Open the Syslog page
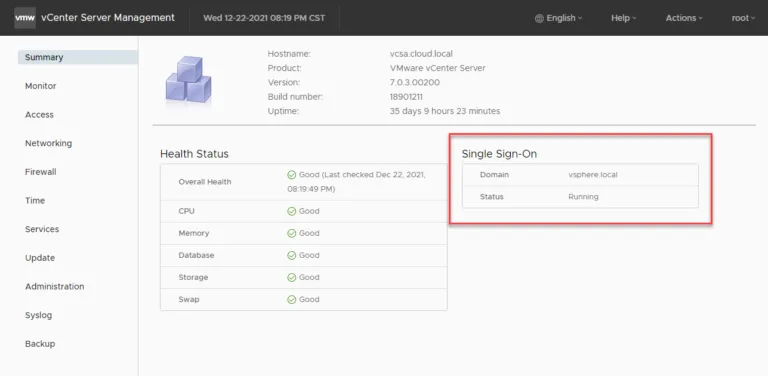 (x=38, y=315)
